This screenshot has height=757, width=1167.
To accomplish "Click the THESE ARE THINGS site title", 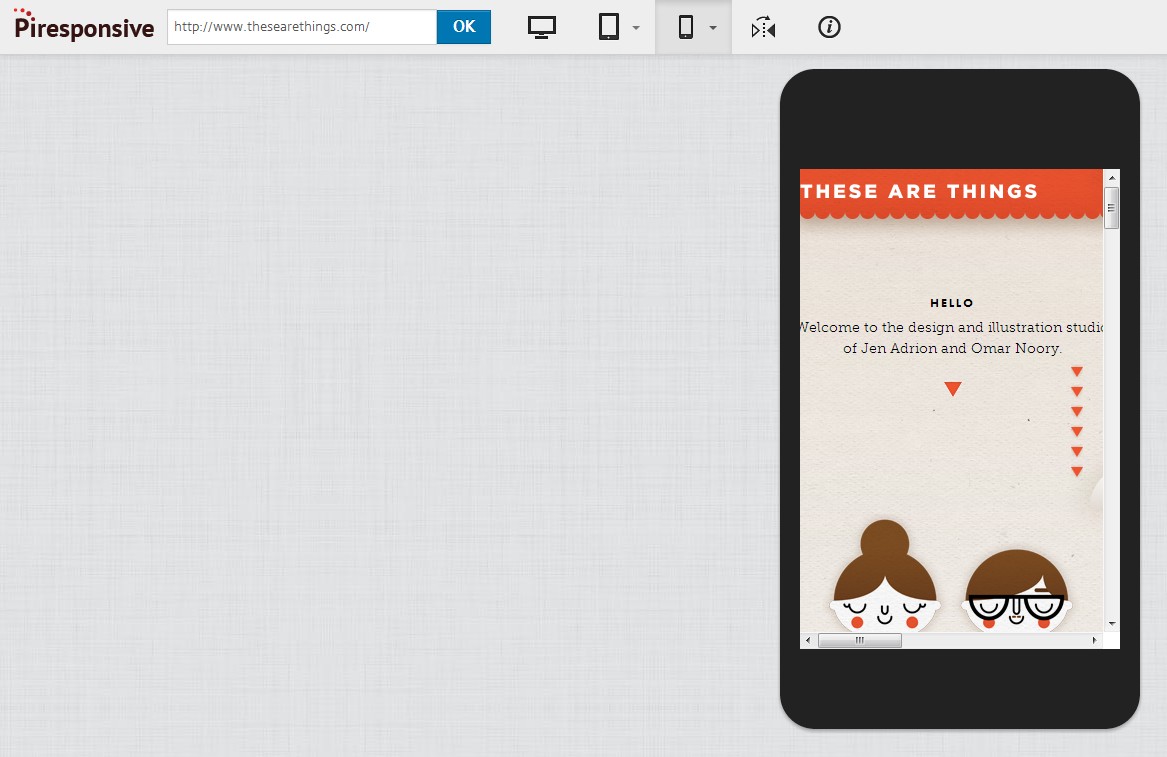I will tap(919, 191).
